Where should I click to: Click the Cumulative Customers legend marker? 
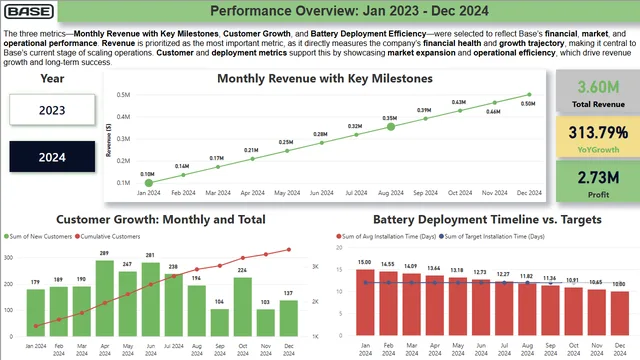[78, 236]
